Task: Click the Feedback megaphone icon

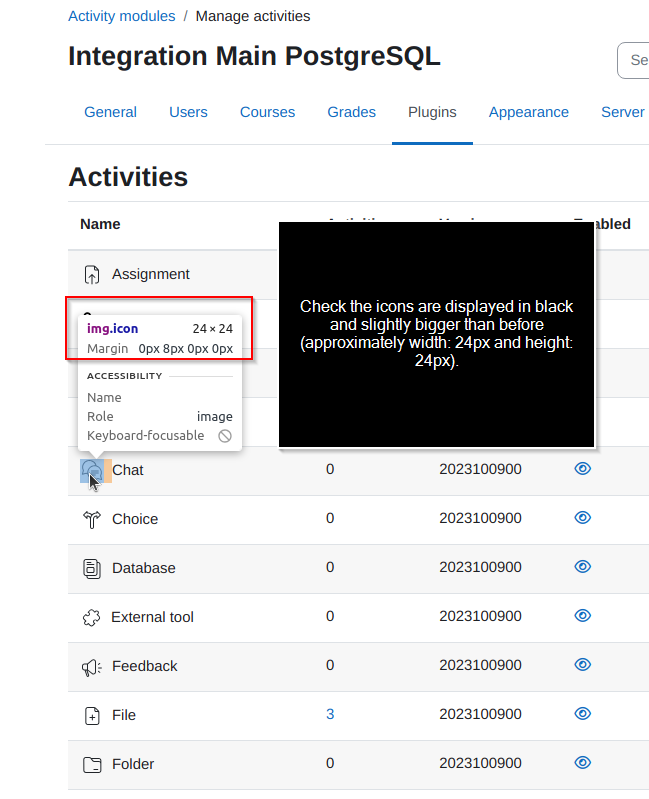Action: [92, 667]
